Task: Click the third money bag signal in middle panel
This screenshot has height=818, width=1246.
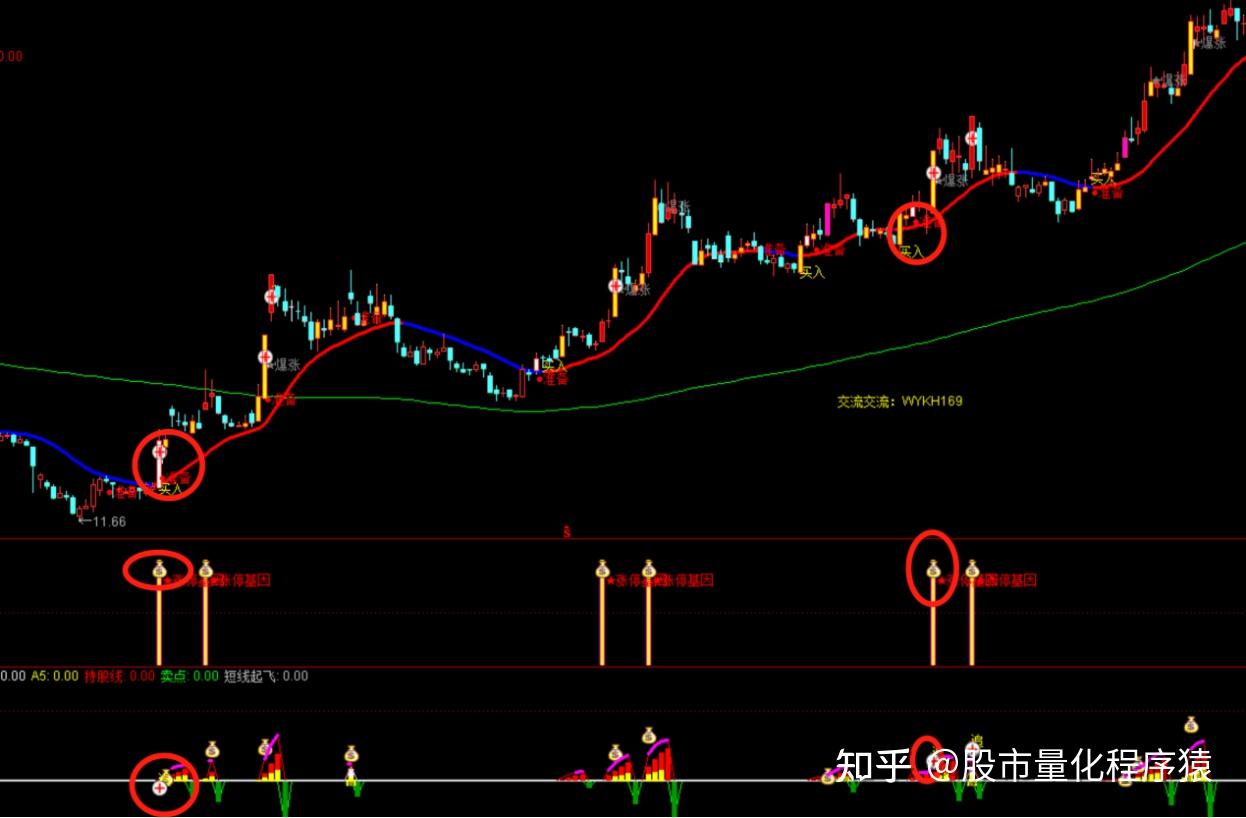Action: (x=602, y=569)
